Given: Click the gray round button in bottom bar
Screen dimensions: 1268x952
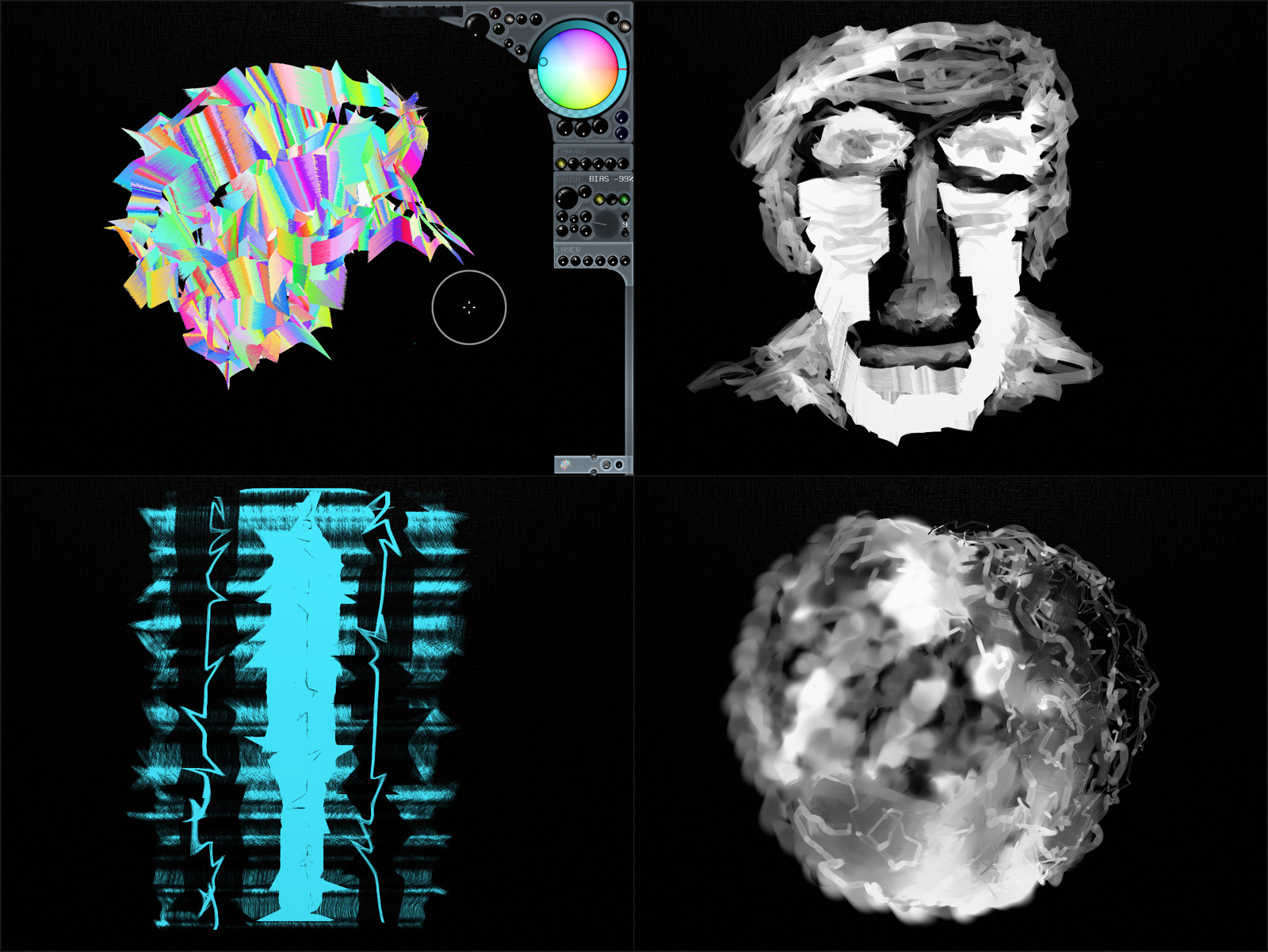Looking at the screenshot, I should 606,465.
